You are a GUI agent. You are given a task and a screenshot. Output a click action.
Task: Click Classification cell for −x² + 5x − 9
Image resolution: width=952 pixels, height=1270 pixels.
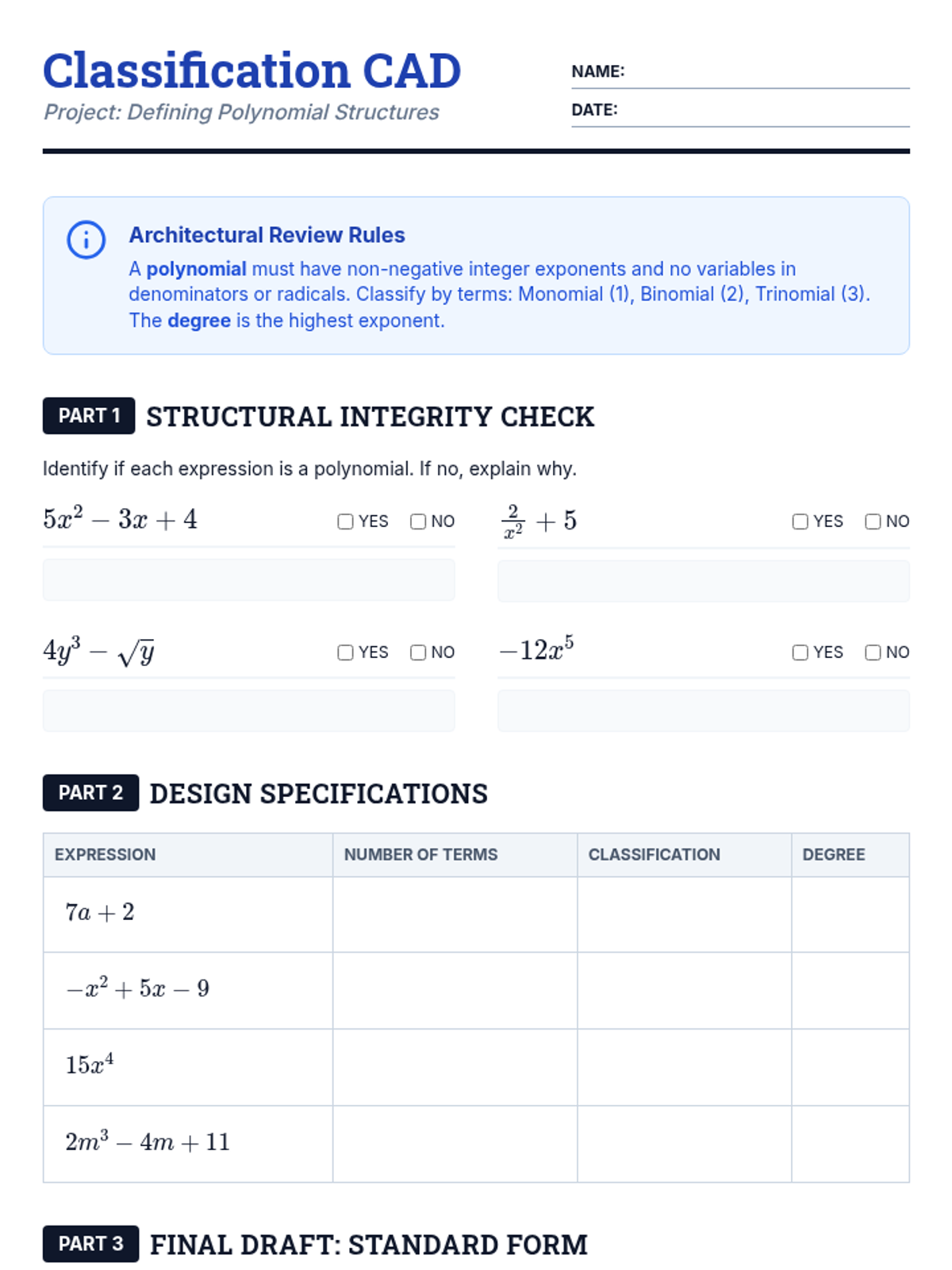tap(684, 990)
